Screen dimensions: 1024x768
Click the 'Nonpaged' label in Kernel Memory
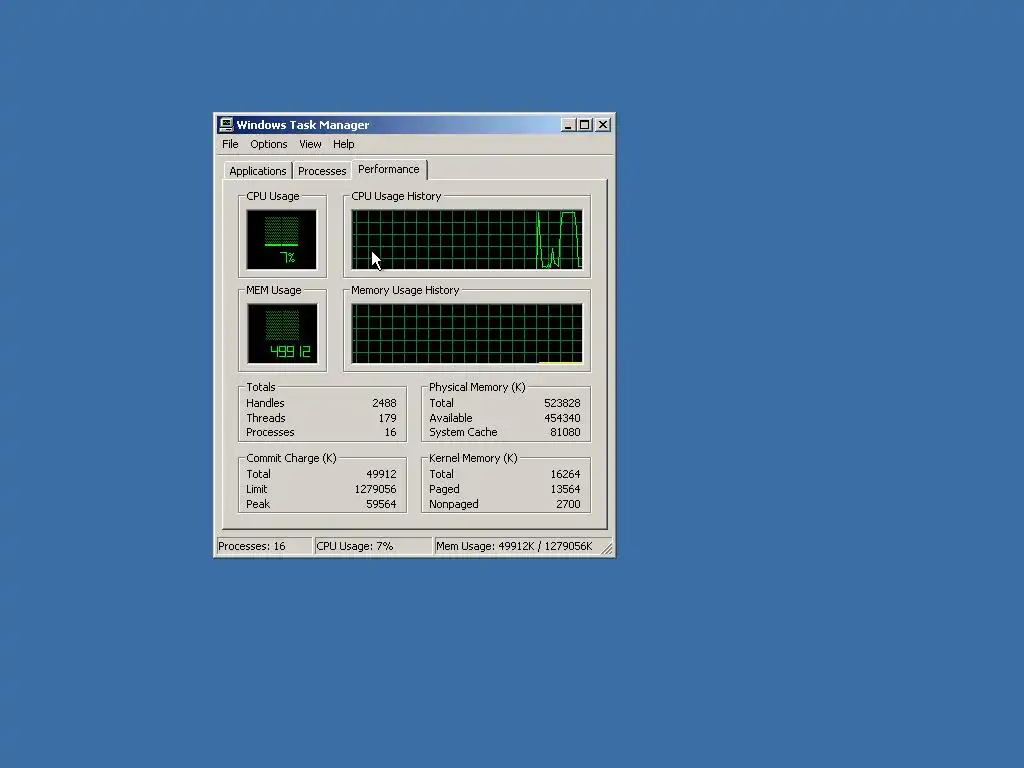pyautogui.click(x=454, y=504)
